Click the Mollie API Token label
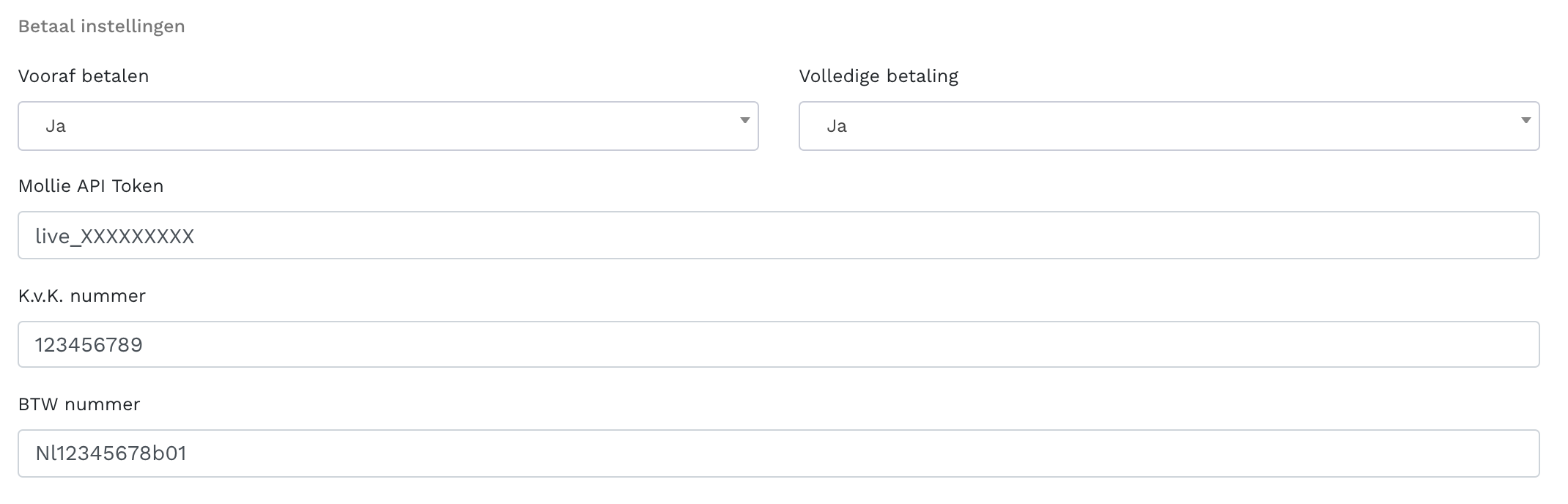Viewport: 1568px width, 504px height. [91, 186]
